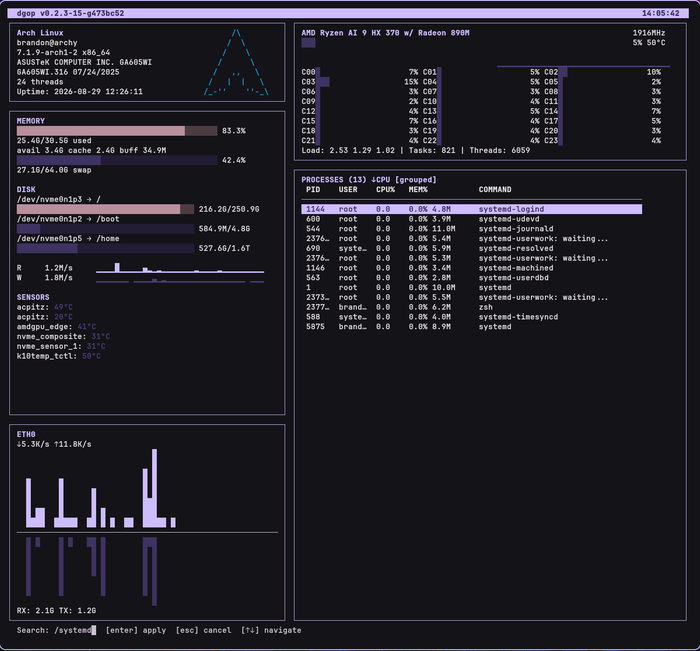Sort processes by PID column header
The image size is (700, 651).
coord(313,189)
